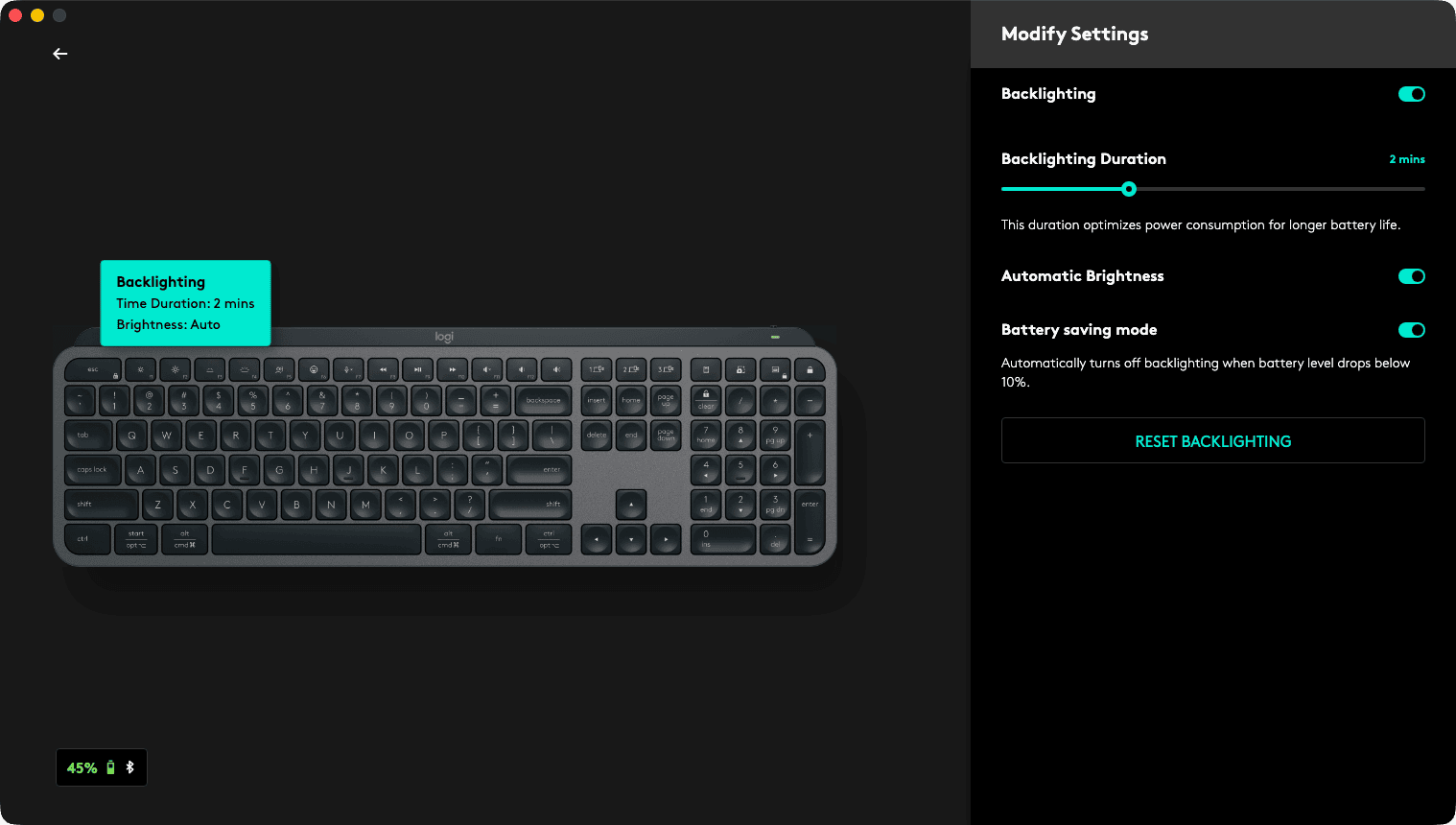Click the lock key on keyboard

click(810, 369)
